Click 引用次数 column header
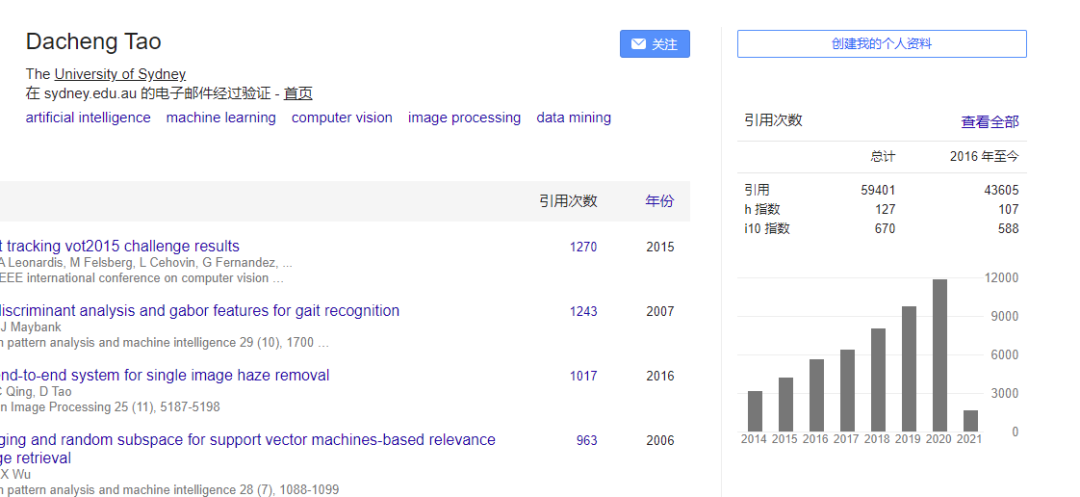Viewport: 1080px width, 497px height. click(568, 201)
